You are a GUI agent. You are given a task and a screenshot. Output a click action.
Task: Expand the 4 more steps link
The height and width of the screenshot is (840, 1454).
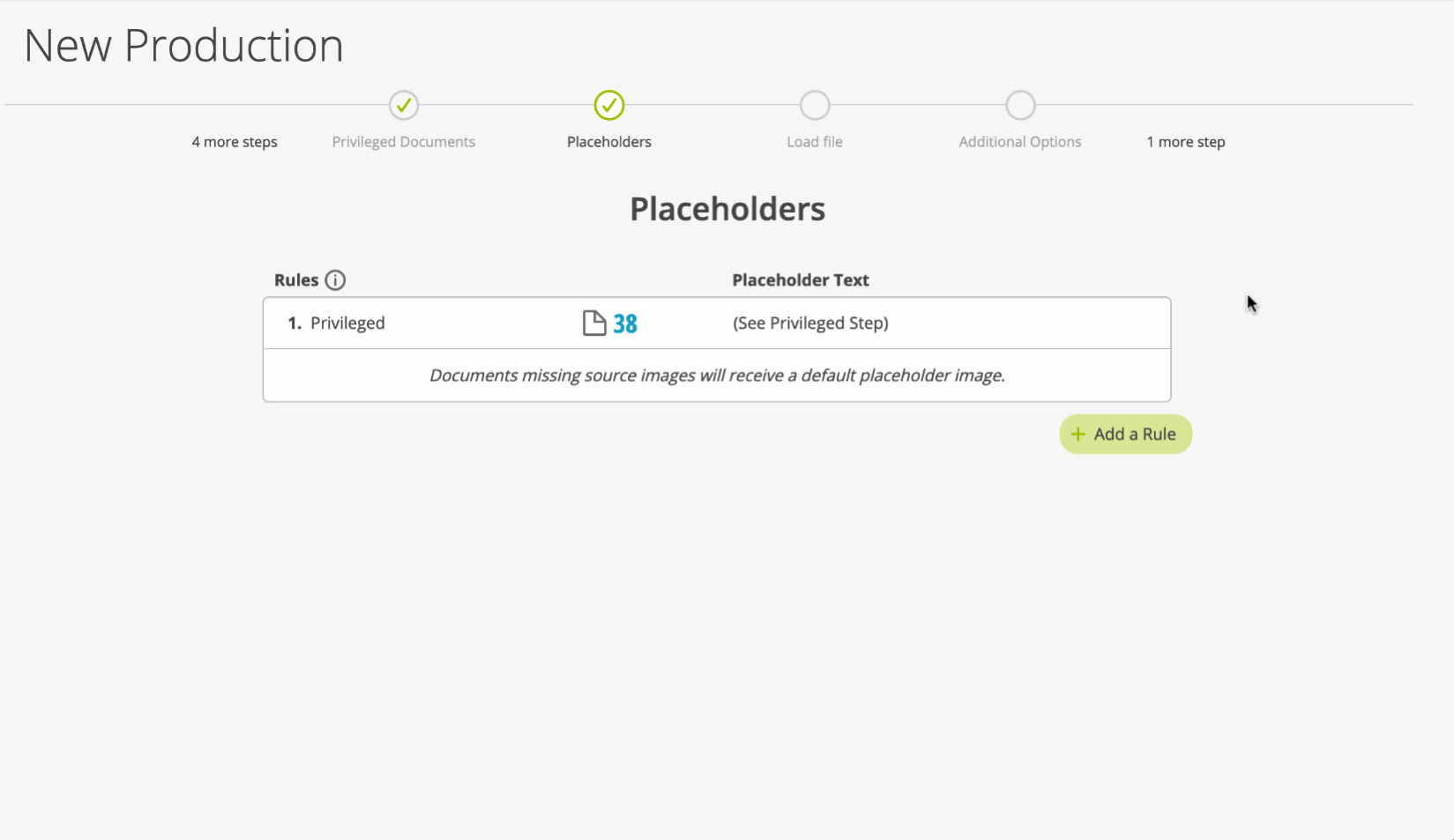(235, 142)
